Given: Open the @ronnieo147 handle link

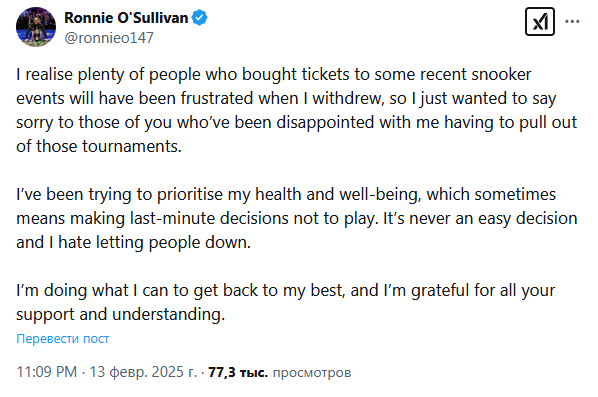Looking at the screenshot, I should [109, 38].
